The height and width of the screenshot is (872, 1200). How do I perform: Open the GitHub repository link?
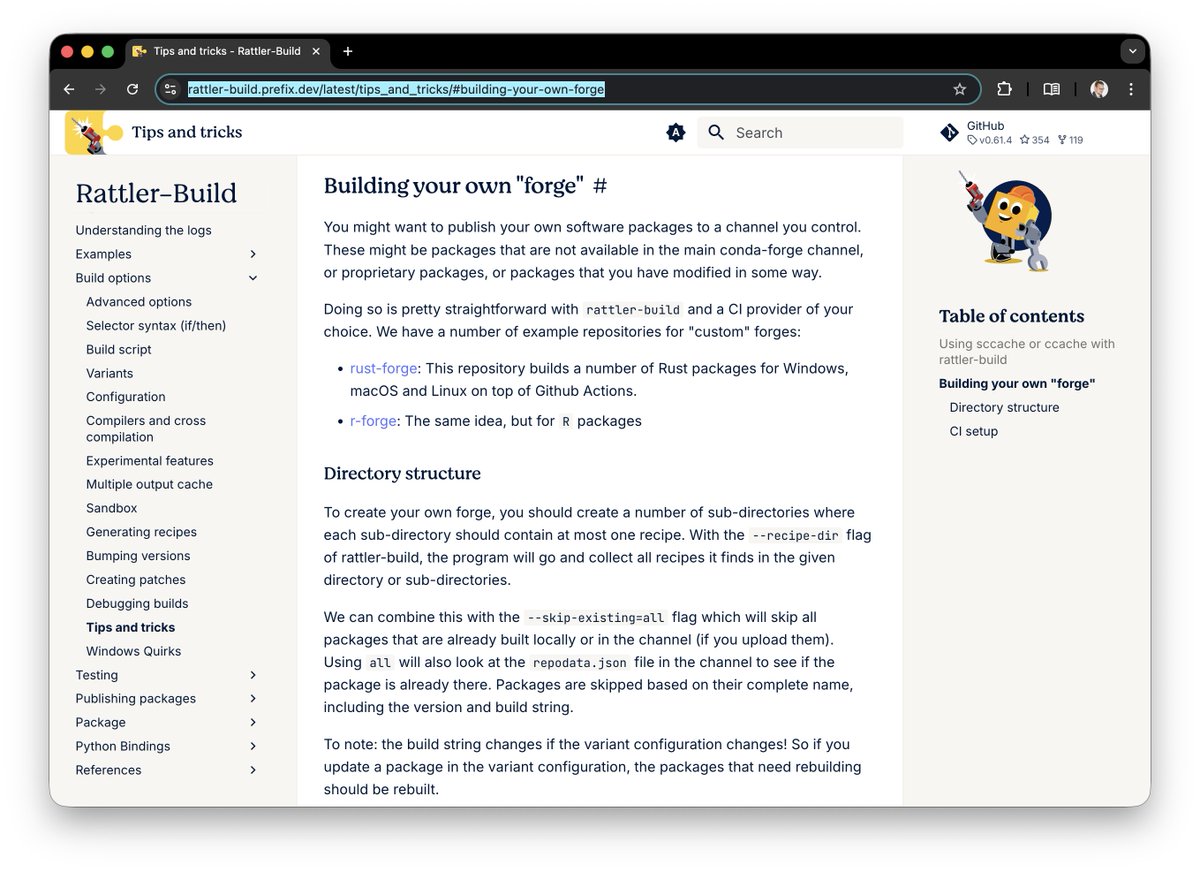click(1011, 132)
